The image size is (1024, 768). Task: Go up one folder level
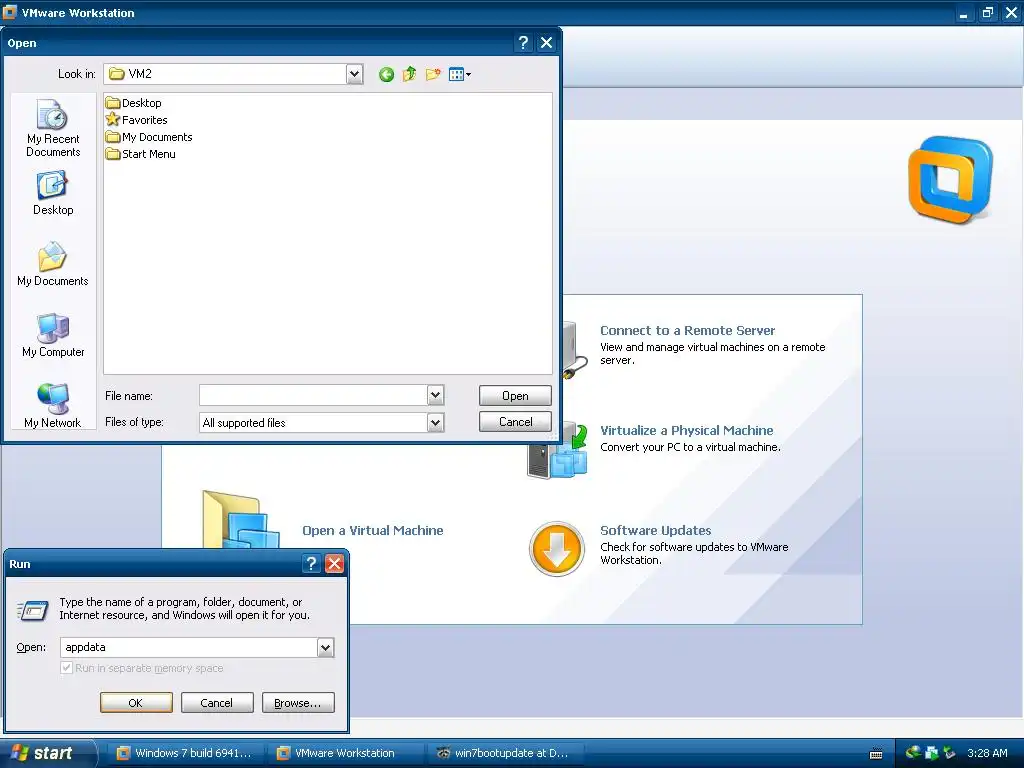click(409, 74)
